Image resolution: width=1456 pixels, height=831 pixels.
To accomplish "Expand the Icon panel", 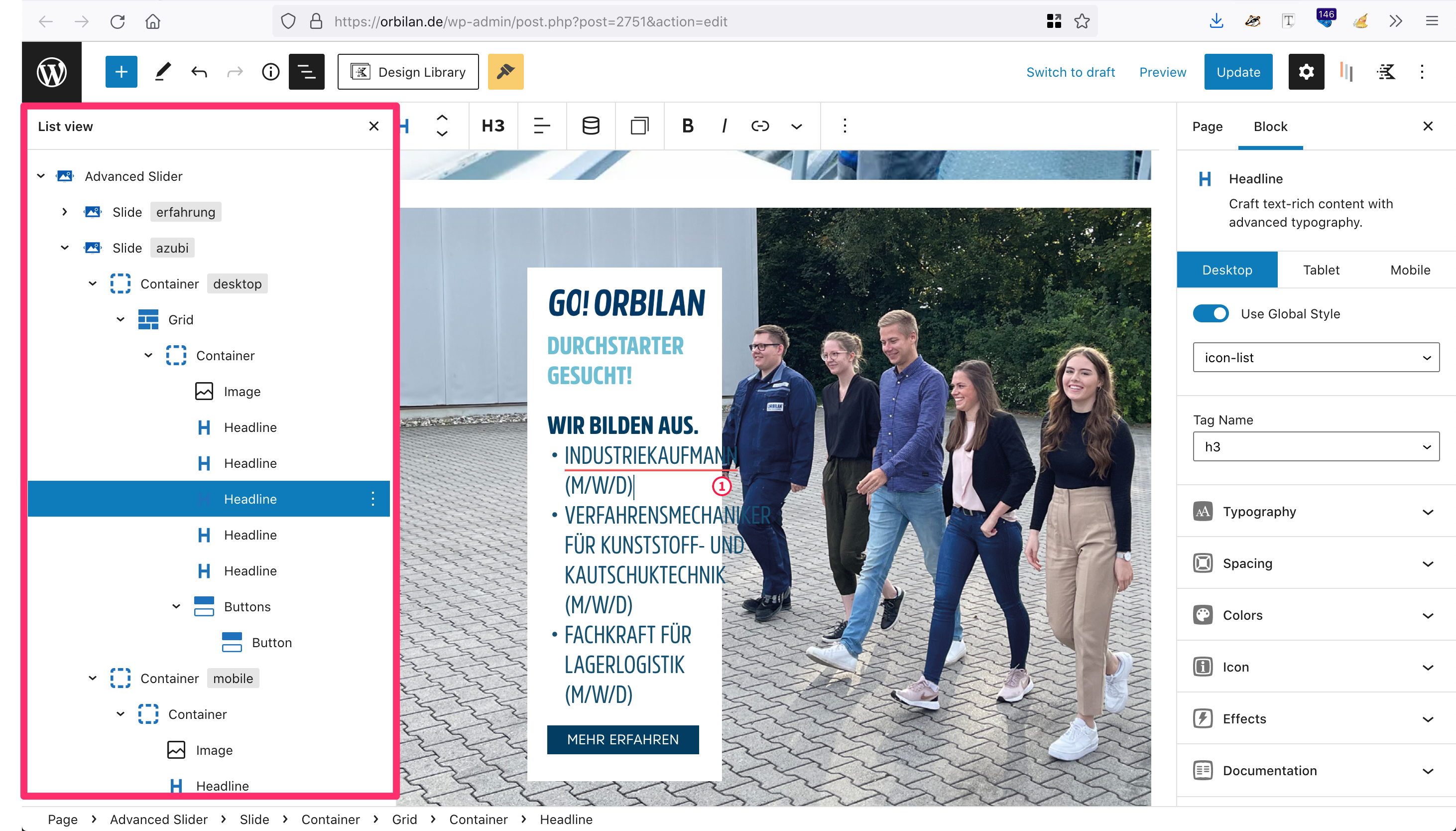I will [x=1316, y=667].
